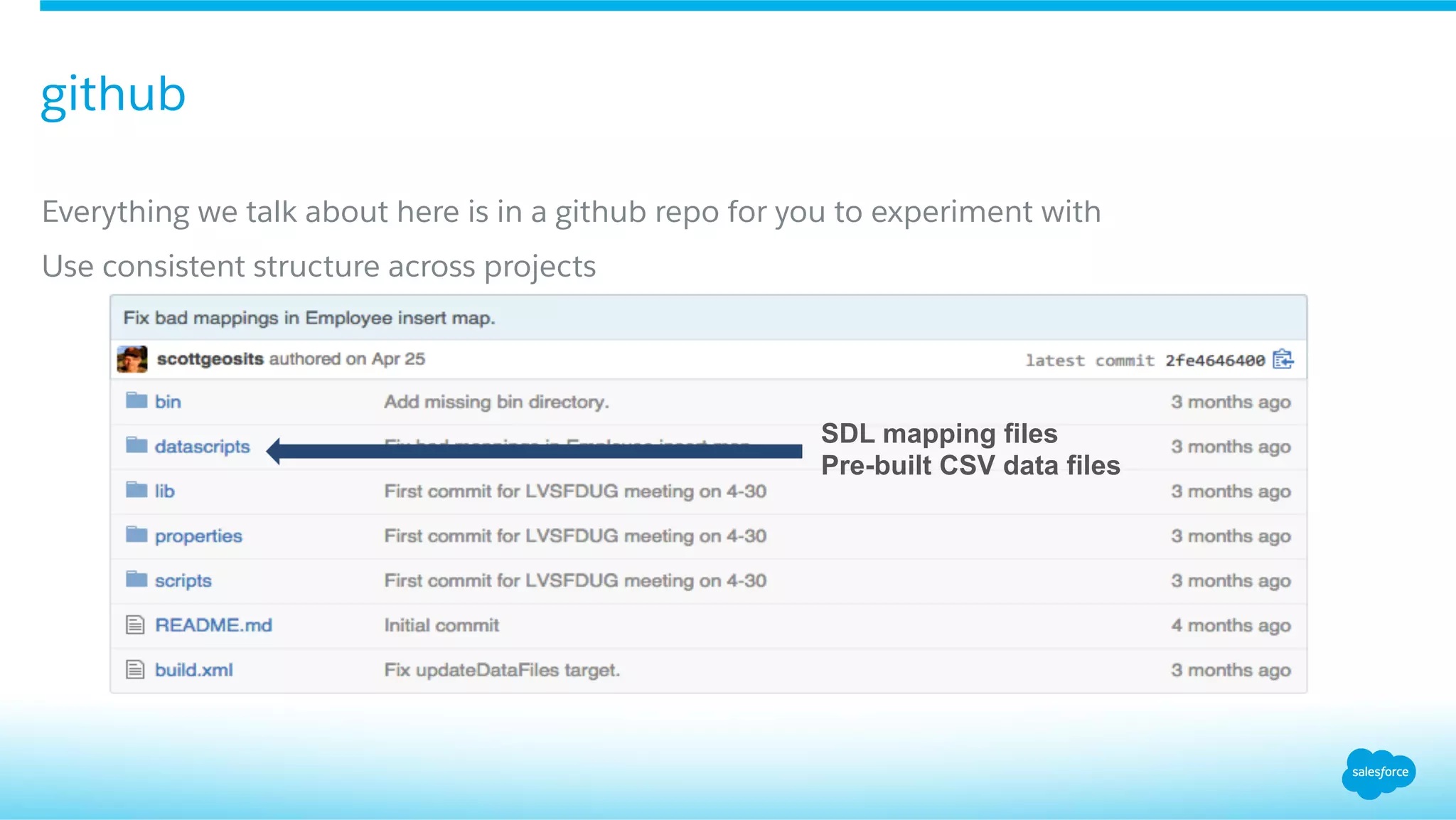Open the properties folder link
Screen dimensions: 1456x820
point(198,536)
